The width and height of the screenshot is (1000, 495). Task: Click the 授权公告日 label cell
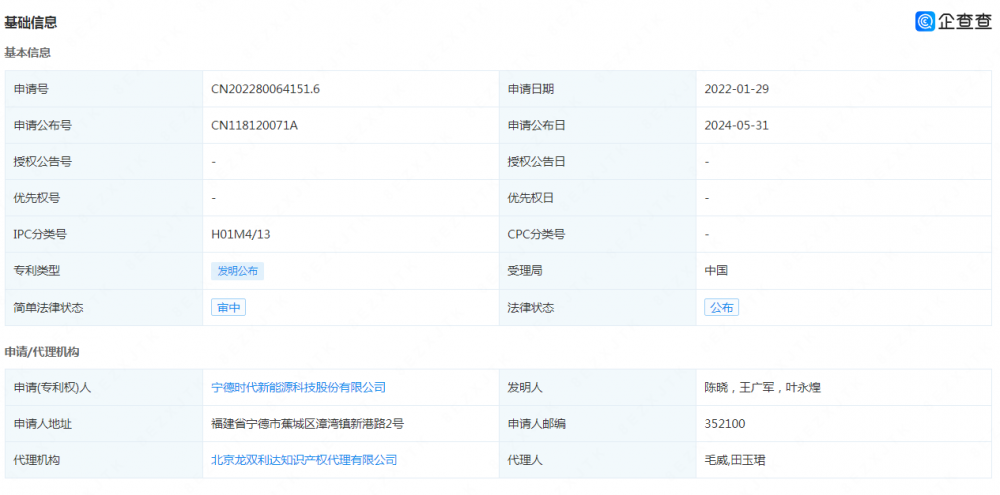[598, 162]
